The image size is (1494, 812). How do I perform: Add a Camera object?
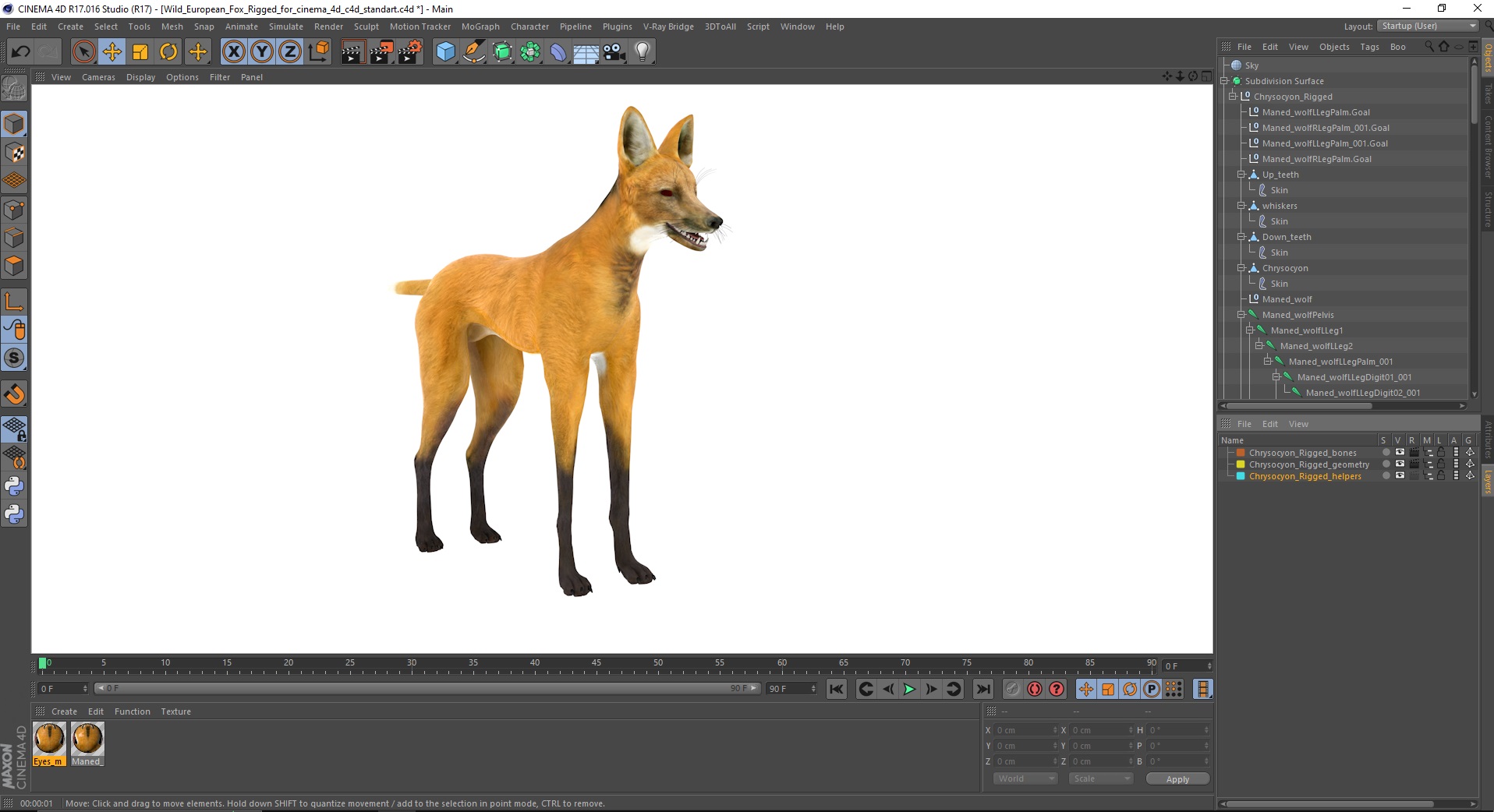point(614,52)
